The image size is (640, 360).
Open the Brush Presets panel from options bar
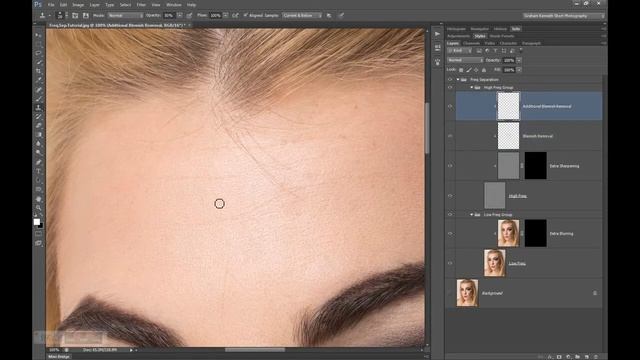[x=75, y=16]
